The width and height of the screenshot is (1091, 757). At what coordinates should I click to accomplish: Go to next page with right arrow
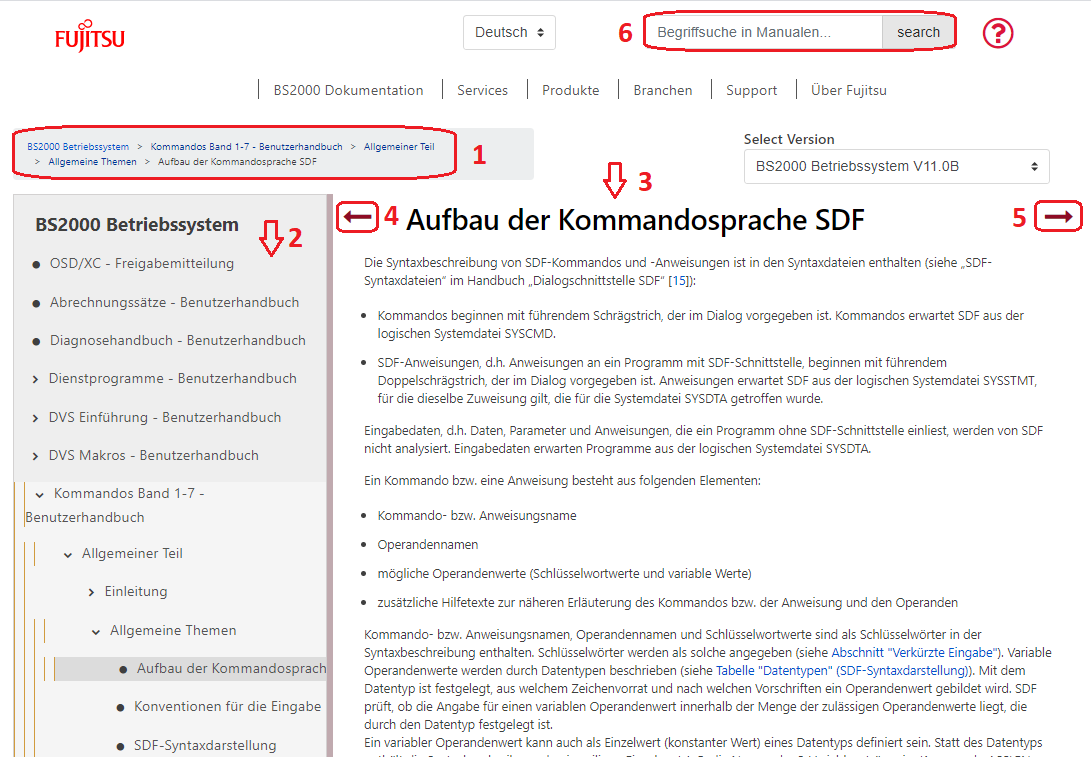1058,217
